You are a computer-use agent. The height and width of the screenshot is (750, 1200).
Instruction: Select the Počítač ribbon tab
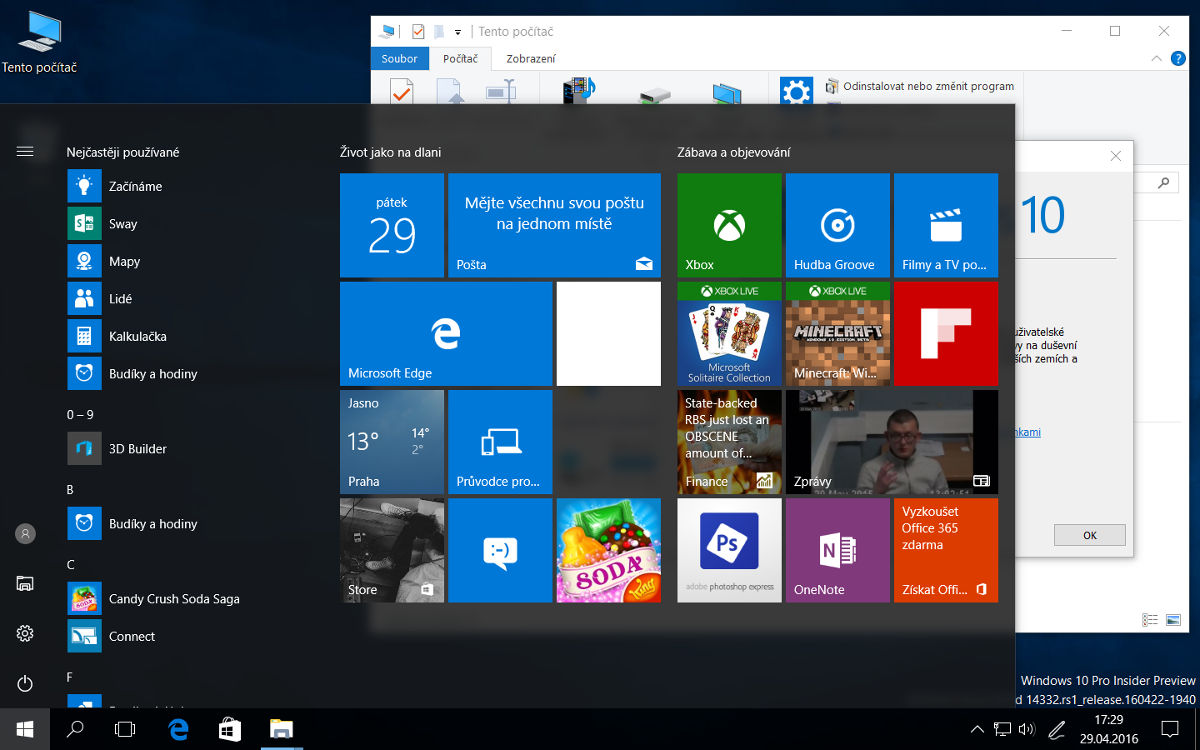pyautogui.click(x=460, y=58)
